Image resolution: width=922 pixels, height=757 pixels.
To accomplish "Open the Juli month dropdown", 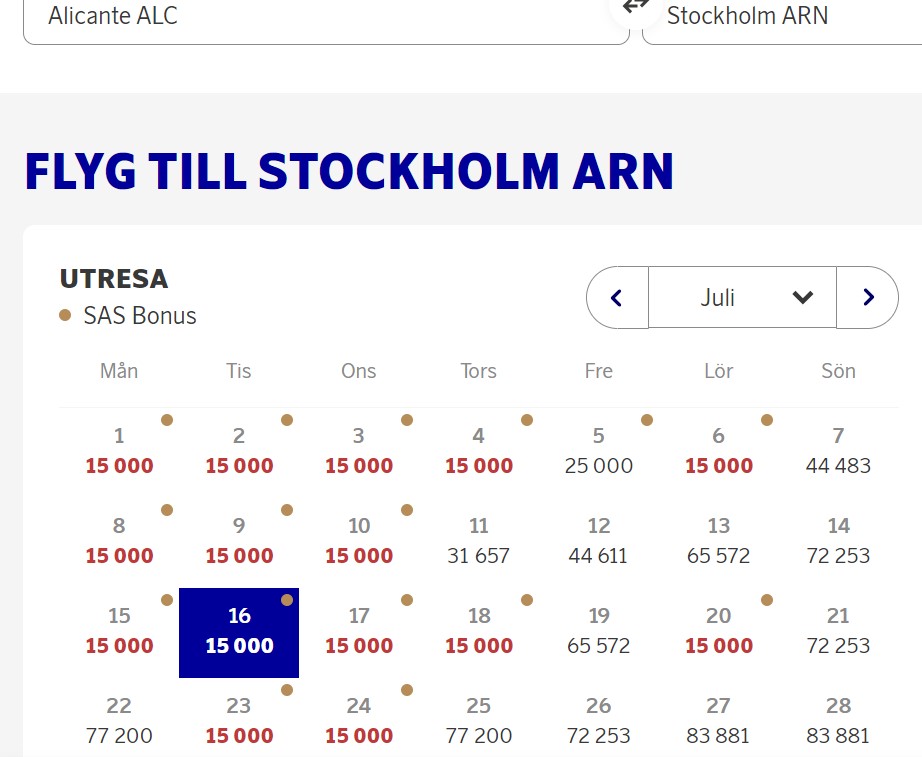I will pyautogui.click(x=742, y=297).
